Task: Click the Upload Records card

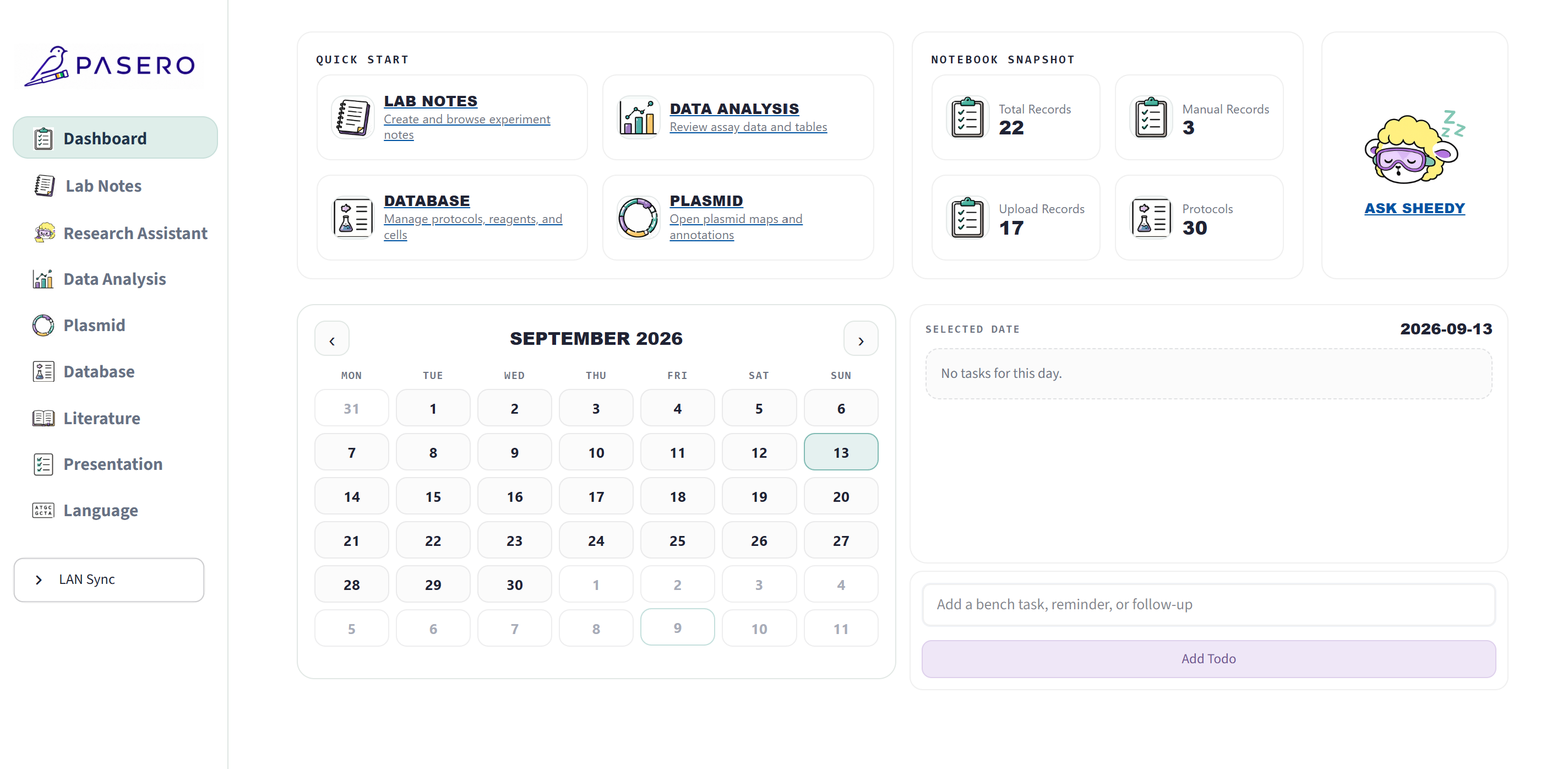Action: pyautogui.click(x=1015, y=218)
